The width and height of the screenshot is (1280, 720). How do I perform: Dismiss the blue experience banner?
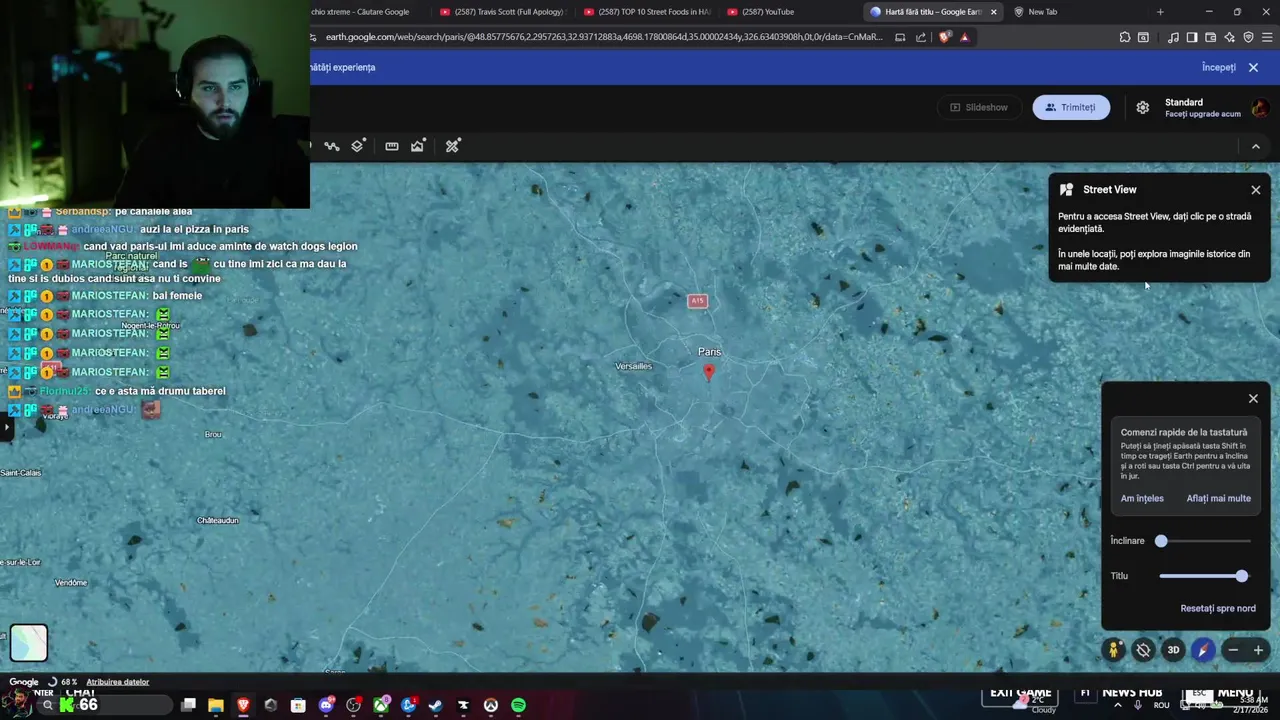pos(1253,67)
